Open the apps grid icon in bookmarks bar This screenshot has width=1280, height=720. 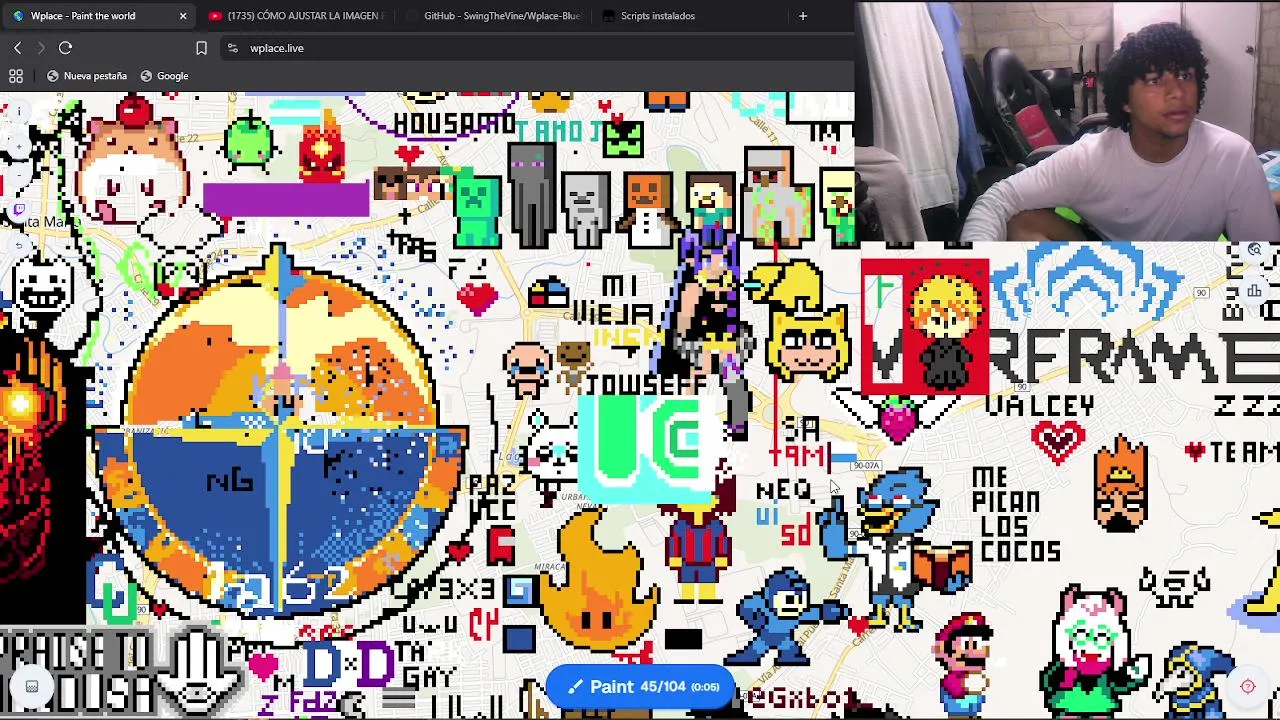click(16, 76)
